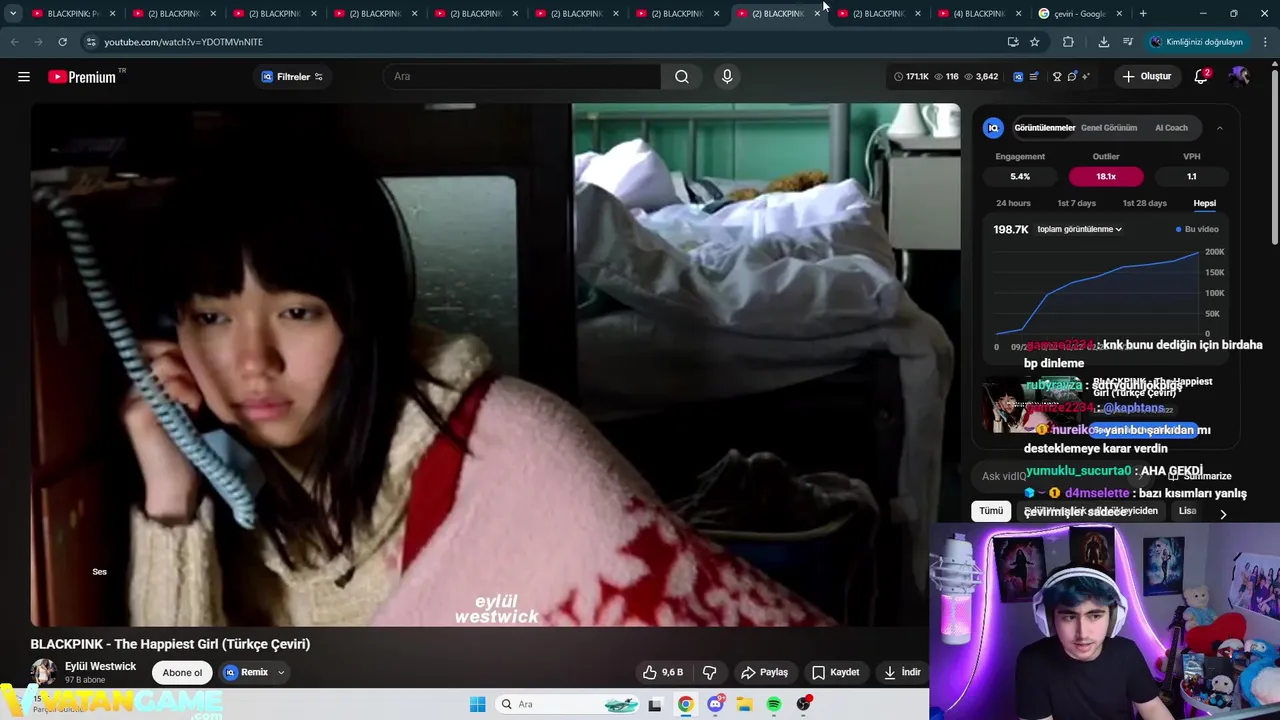Click the Paylaş share button
The height and width of the screenshot is (720, 1280).
[764, 672]
